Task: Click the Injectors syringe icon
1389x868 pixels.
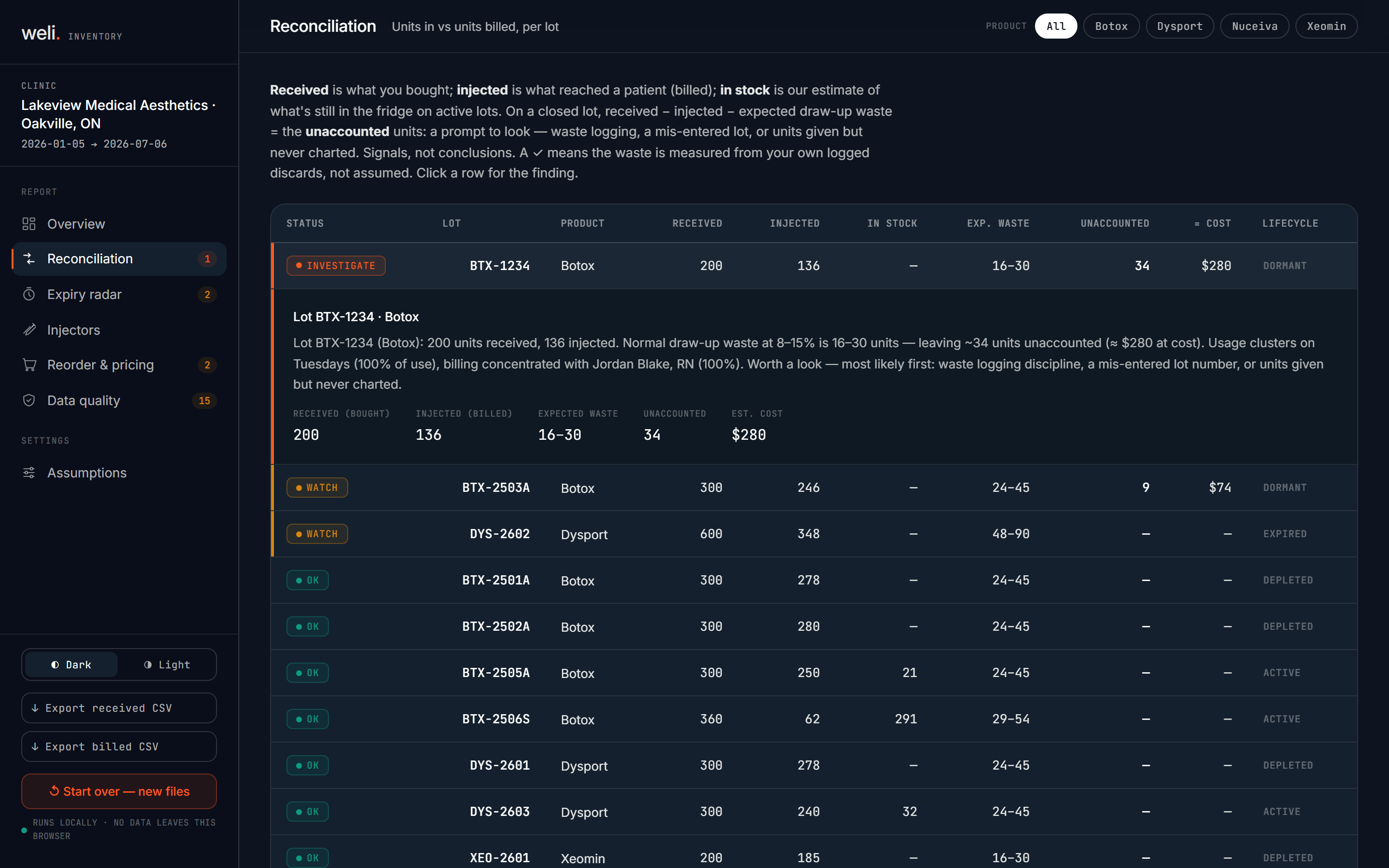Action: click(x=29, y=330)
